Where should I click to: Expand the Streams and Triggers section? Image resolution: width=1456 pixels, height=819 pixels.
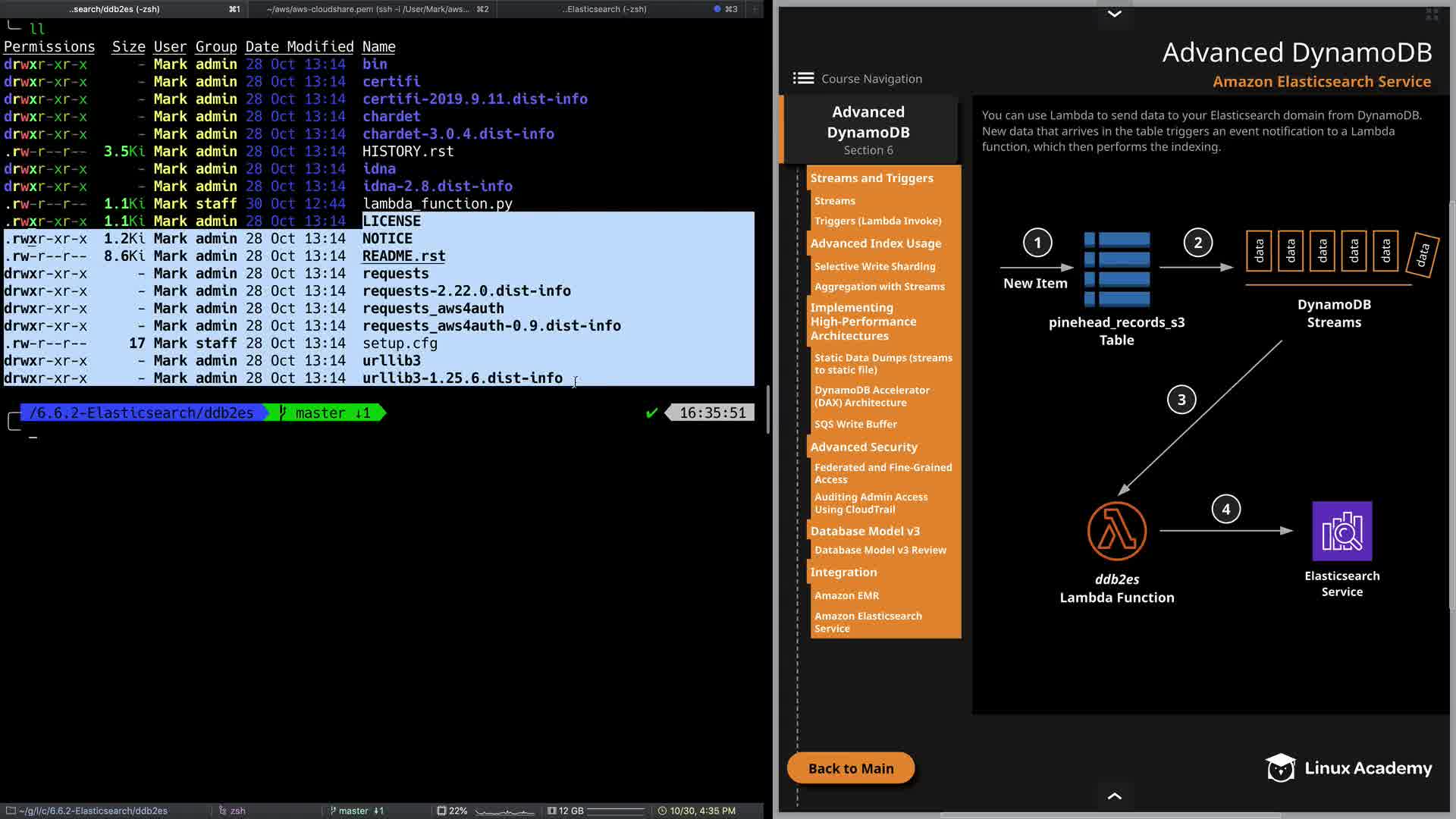871,178
